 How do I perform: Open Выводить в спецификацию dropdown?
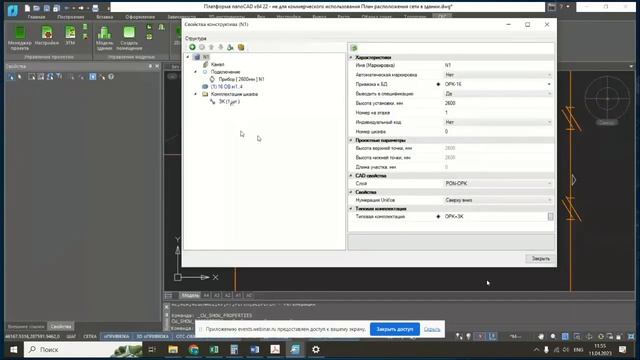coord(498,94)
